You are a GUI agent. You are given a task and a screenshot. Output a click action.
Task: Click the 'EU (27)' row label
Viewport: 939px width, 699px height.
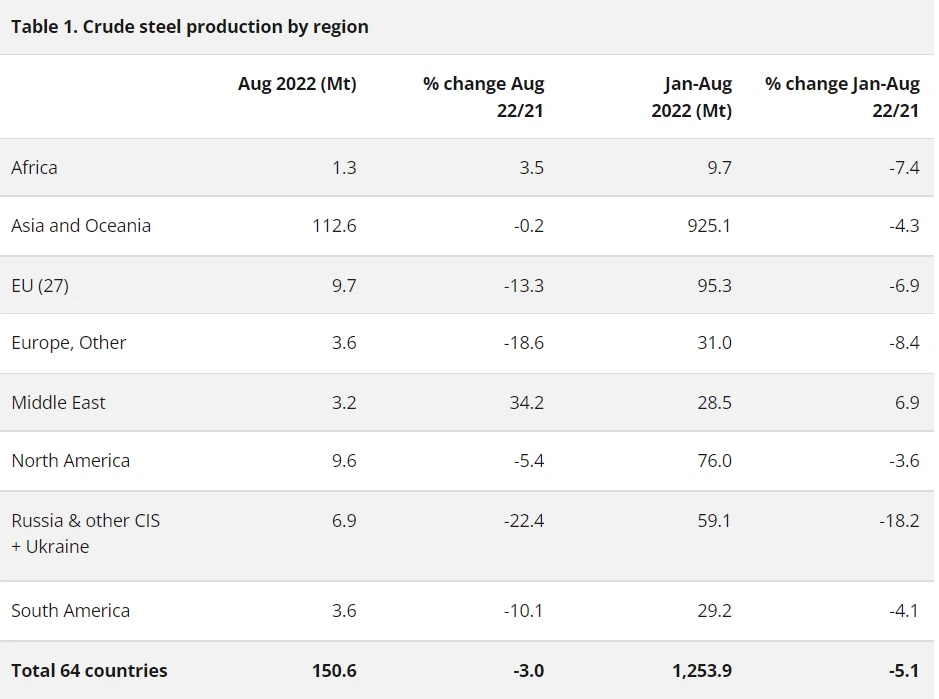click(40, 286)
